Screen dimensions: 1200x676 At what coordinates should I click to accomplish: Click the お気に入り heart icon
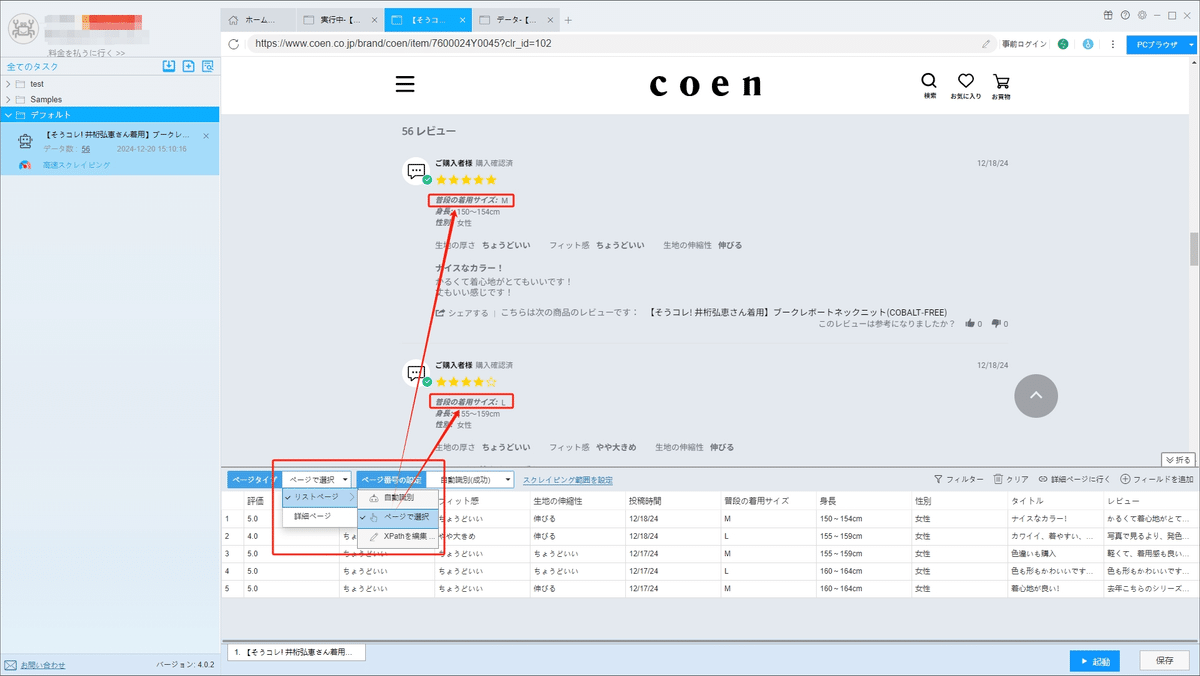965,81
